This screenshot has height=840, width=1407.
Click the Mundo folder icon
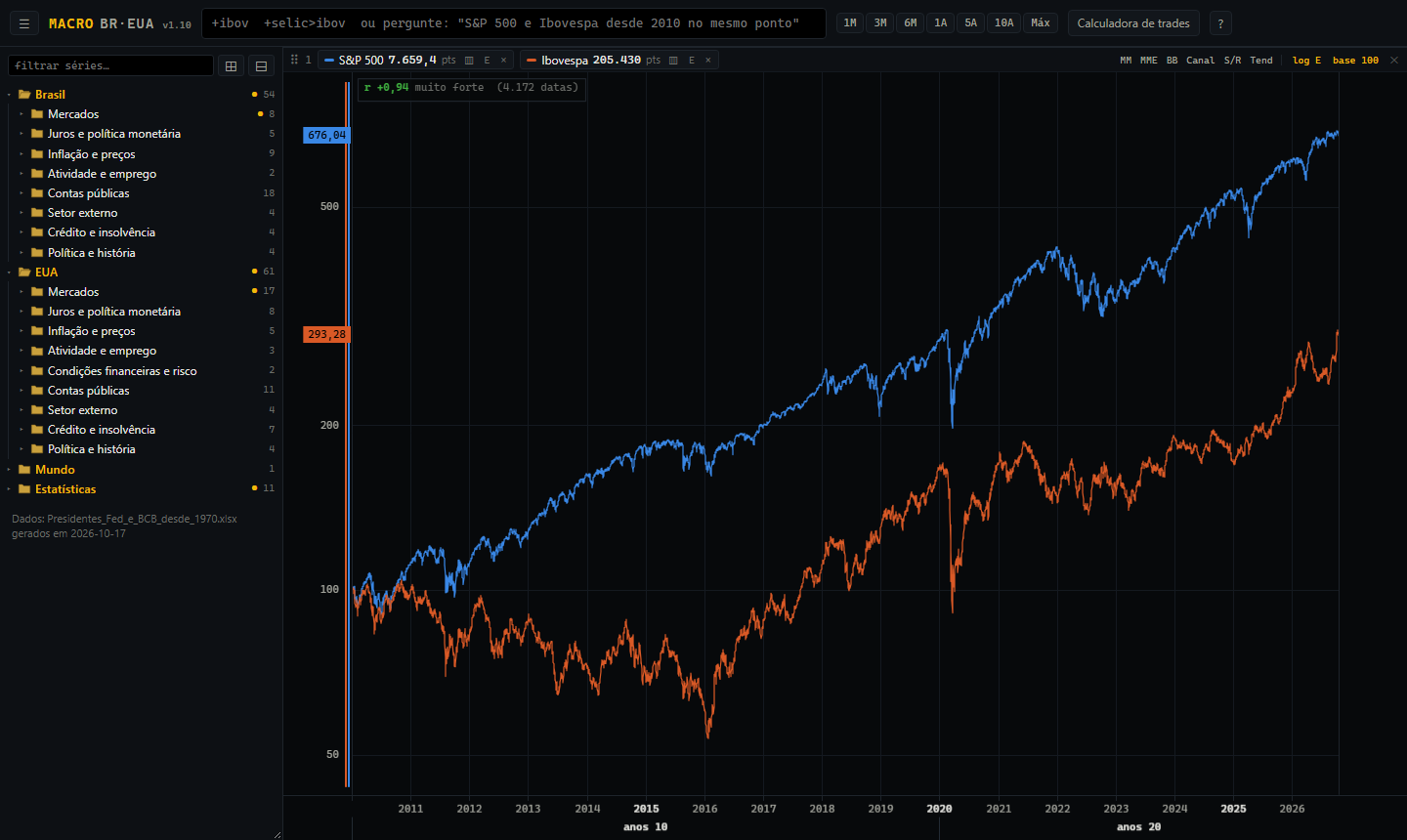click(x=25, y=470)
